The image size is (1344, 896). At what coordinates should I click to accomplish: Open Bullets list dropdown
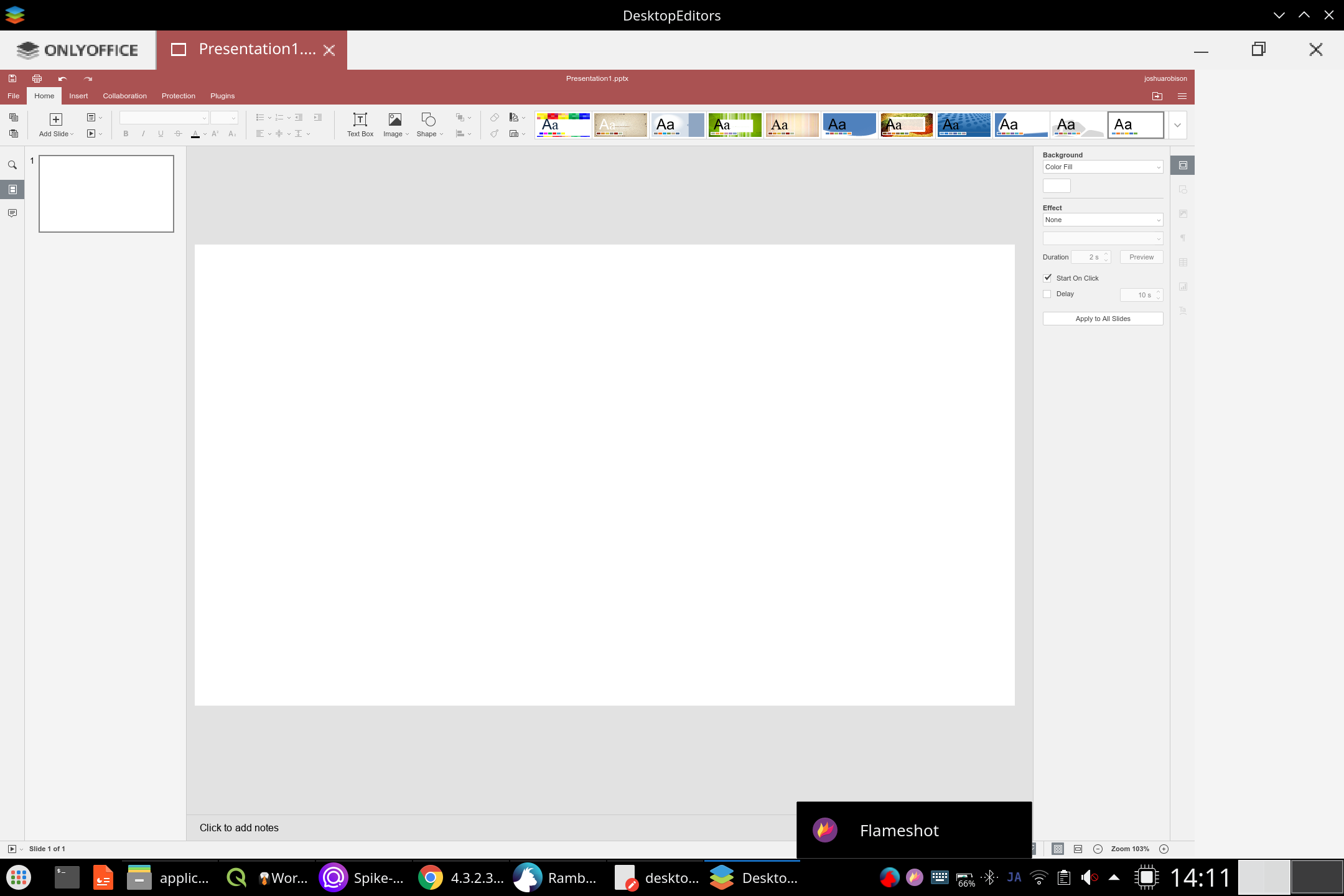coord(263,117)
